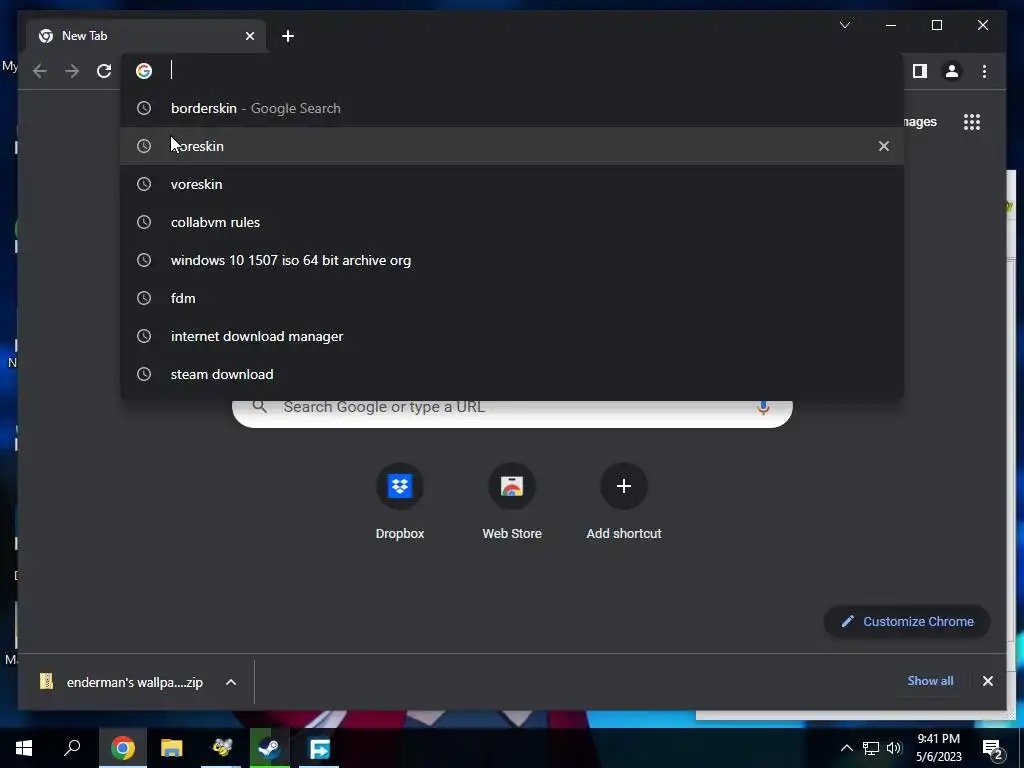The image size is (1024, 768).
Task: Click Show all downloads link
Action: coord(930,680)
